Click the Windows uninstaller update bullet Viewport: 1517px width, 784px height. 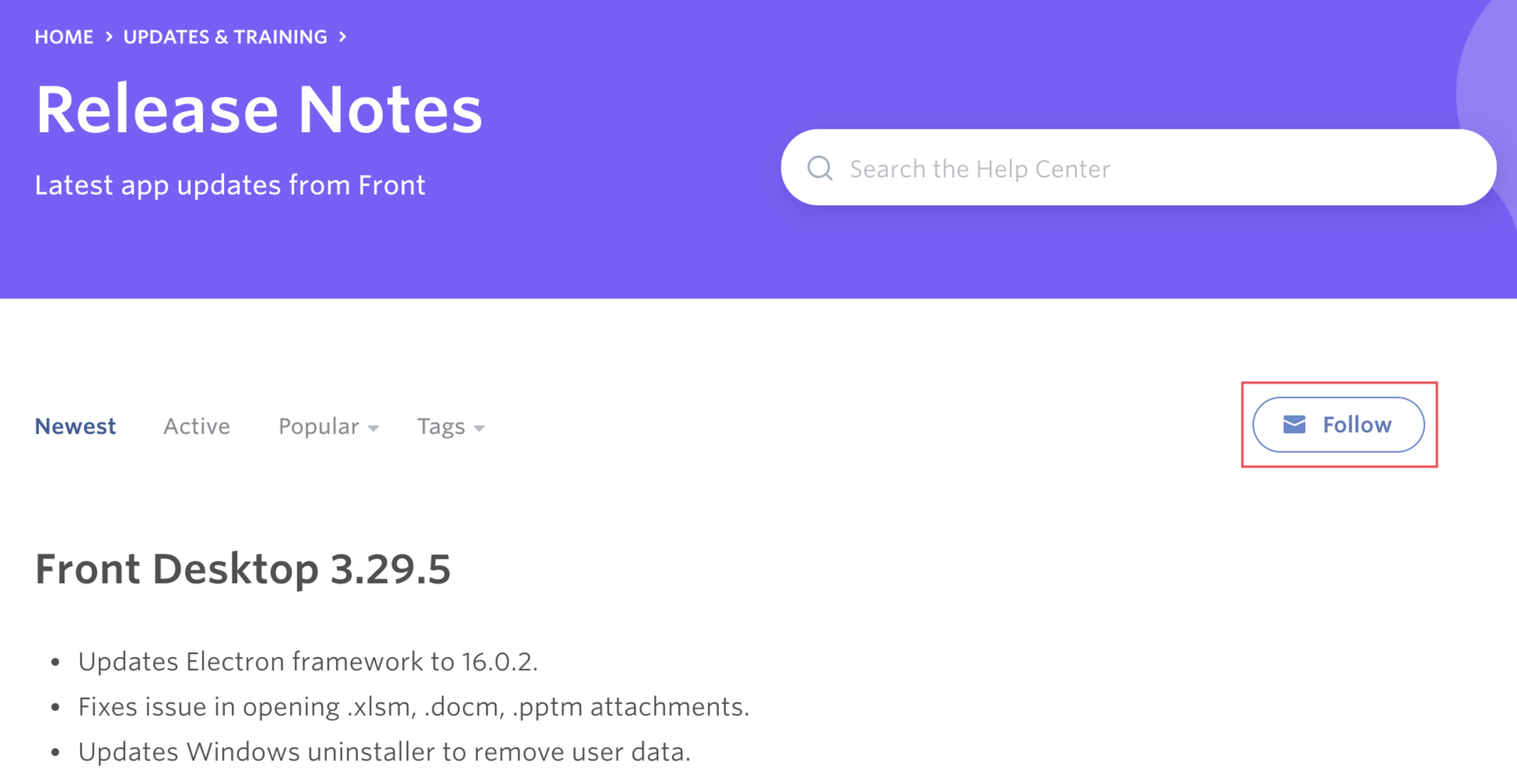tap(384, 752)
